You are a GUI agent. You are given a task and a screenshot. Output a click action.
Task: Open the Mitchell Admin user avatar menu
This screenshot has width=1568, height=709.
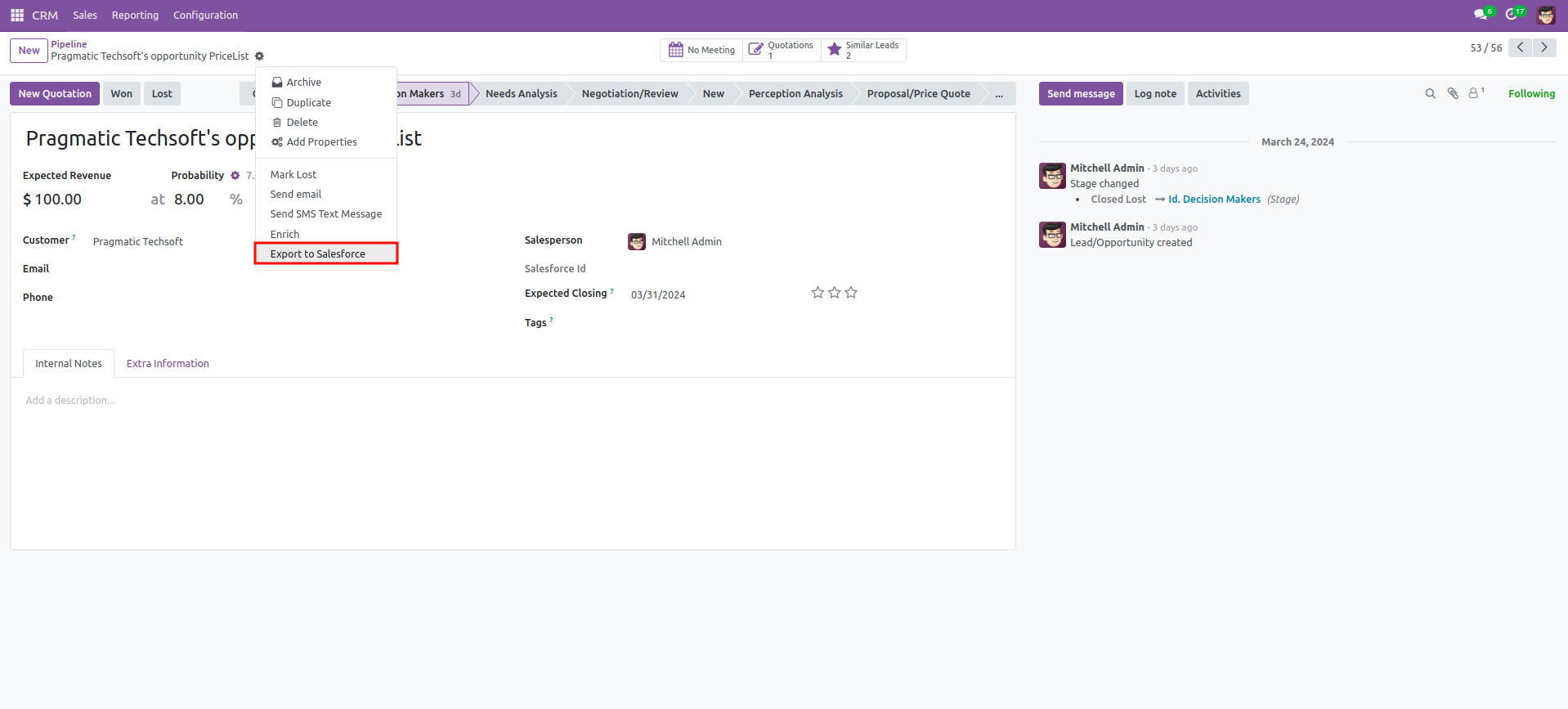pos(1546,15)
